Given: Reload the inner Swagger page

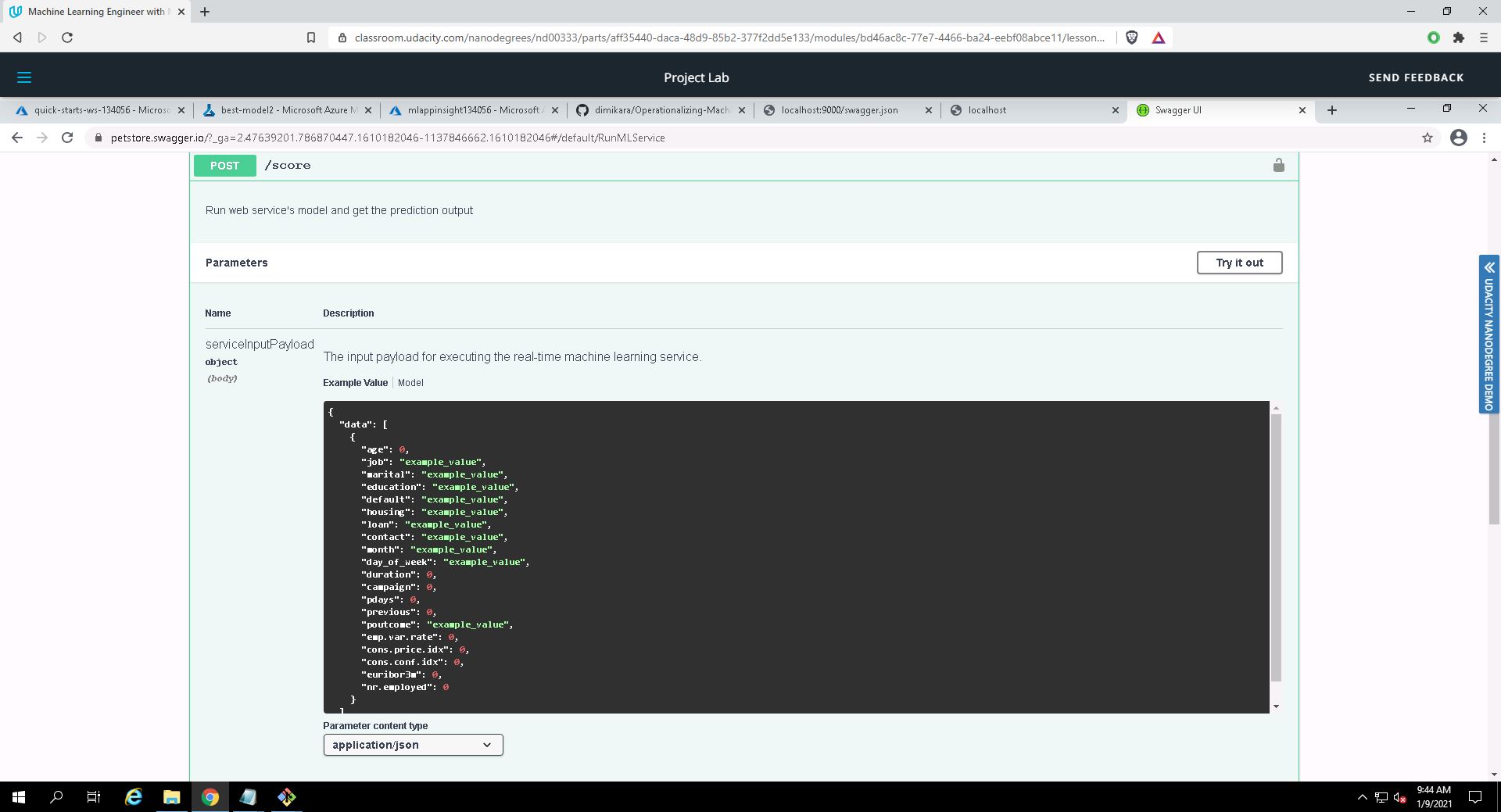Looking at the screenshot, I should pos(67,138).
